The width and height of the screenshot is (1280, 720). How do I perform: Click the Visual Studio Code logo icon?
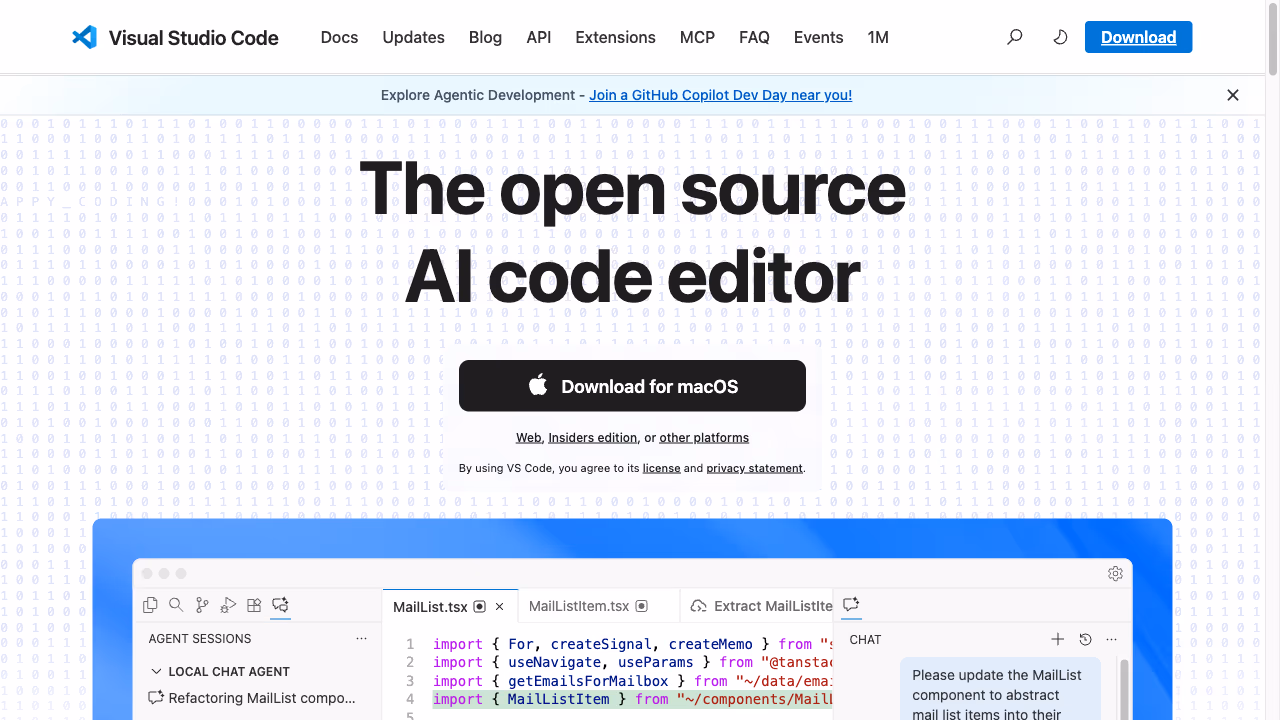pos(84,37)
